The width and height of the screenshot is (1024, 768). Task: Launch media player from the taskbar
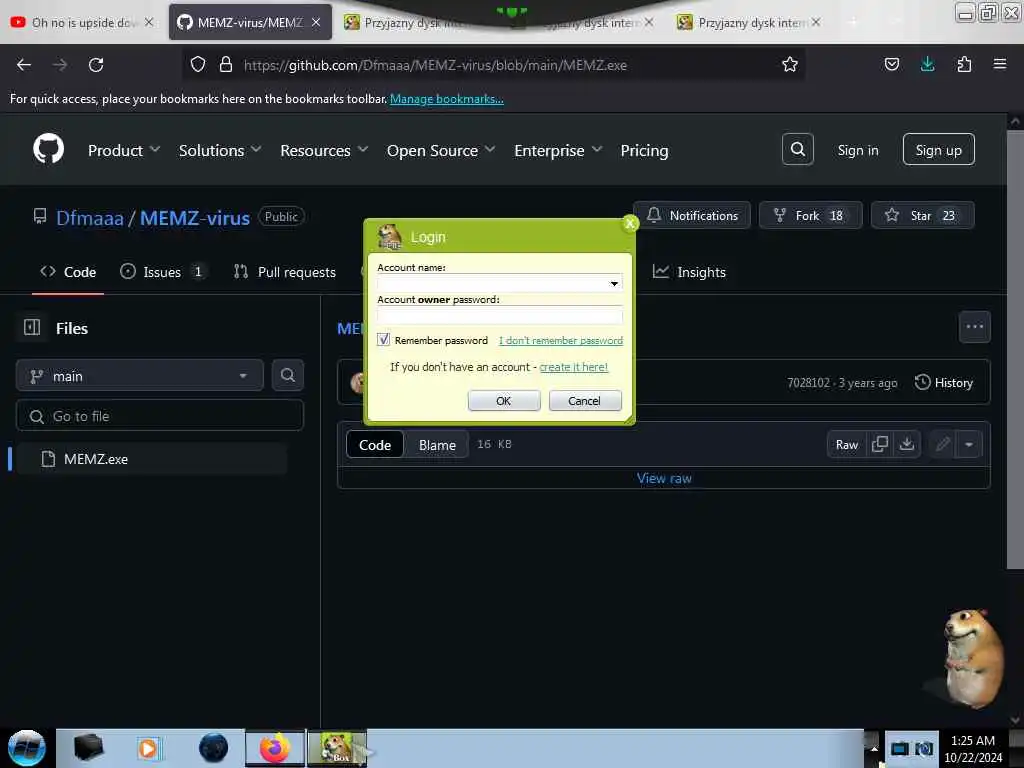pyautogui.click(x=148, y=748)
